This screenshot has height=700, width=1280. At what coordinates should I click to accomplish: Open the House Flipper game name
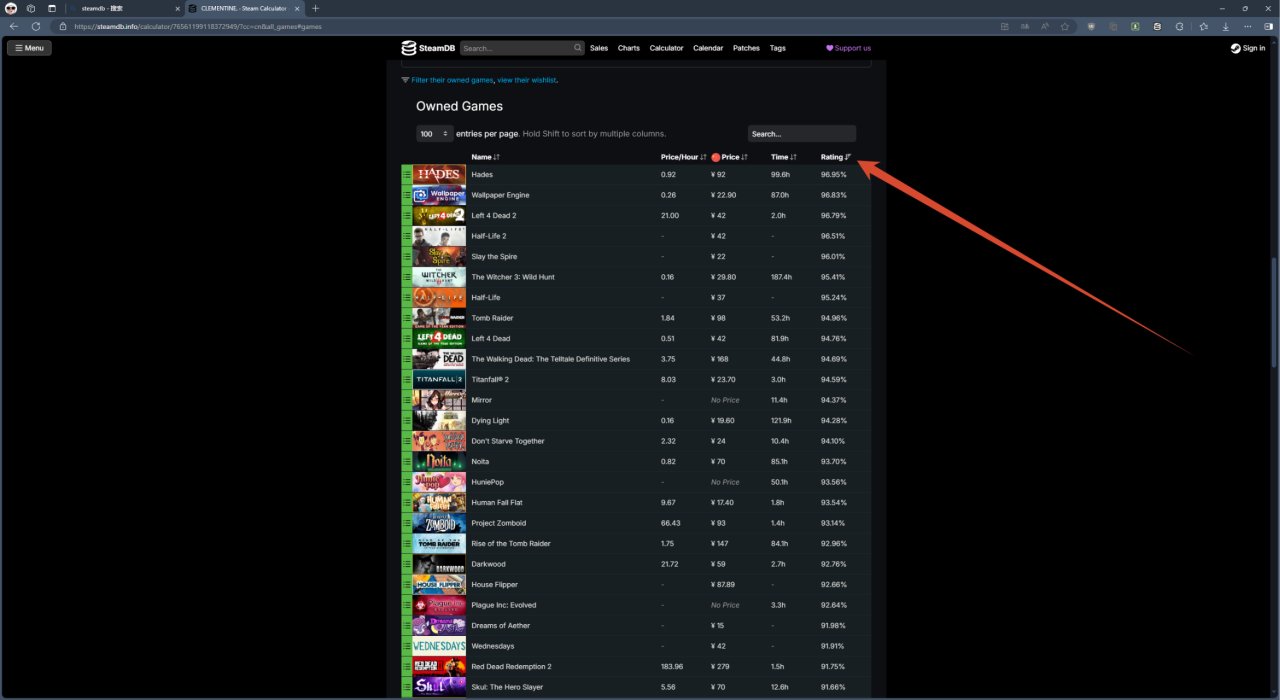(495, 585)
